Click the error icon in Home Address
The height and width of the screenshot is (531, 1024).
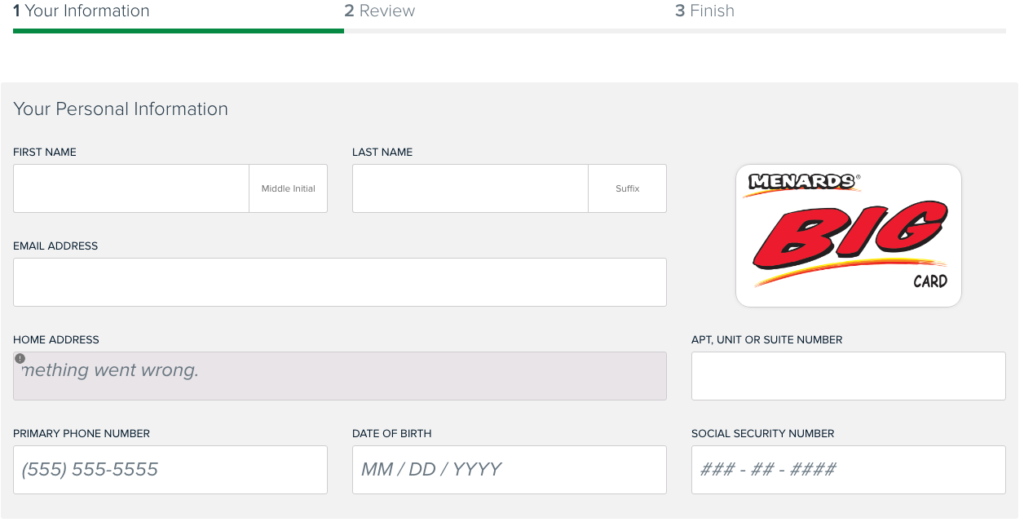[20, 359]
